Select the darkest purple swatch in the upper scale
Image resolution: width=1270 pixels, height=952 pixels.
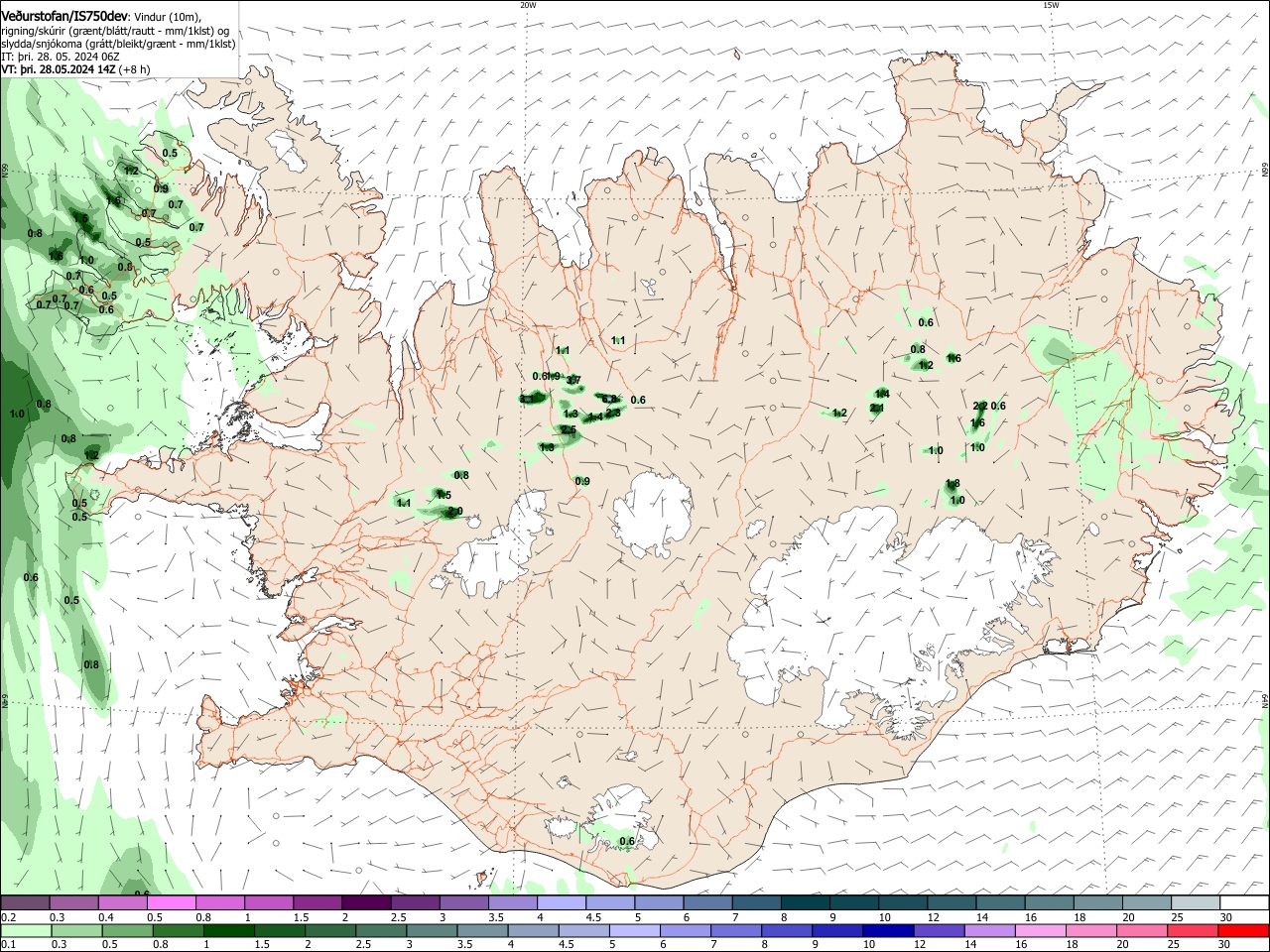pyautogui.click(x=366, y=902)
